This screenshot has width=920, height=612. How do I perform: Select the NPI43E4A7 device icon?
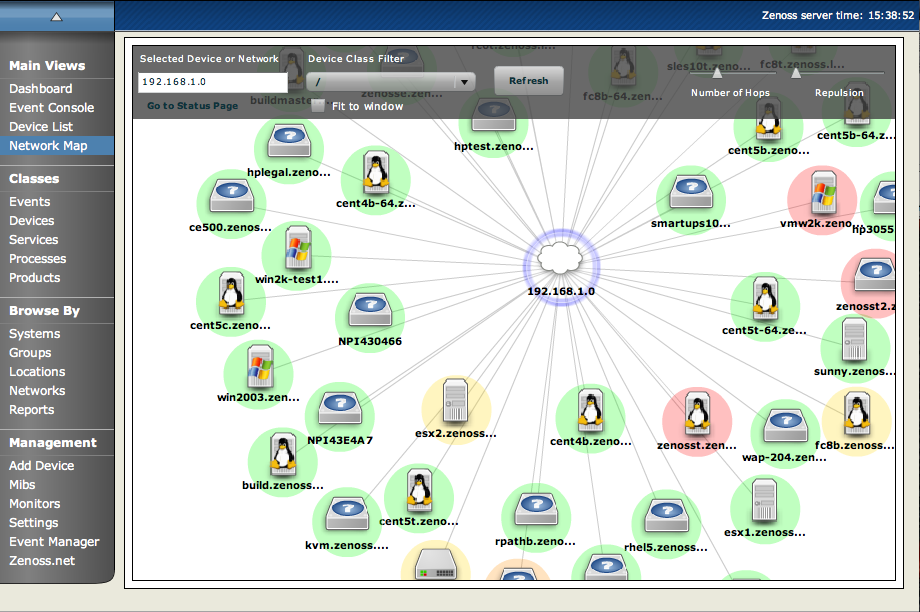click(340, 408)
